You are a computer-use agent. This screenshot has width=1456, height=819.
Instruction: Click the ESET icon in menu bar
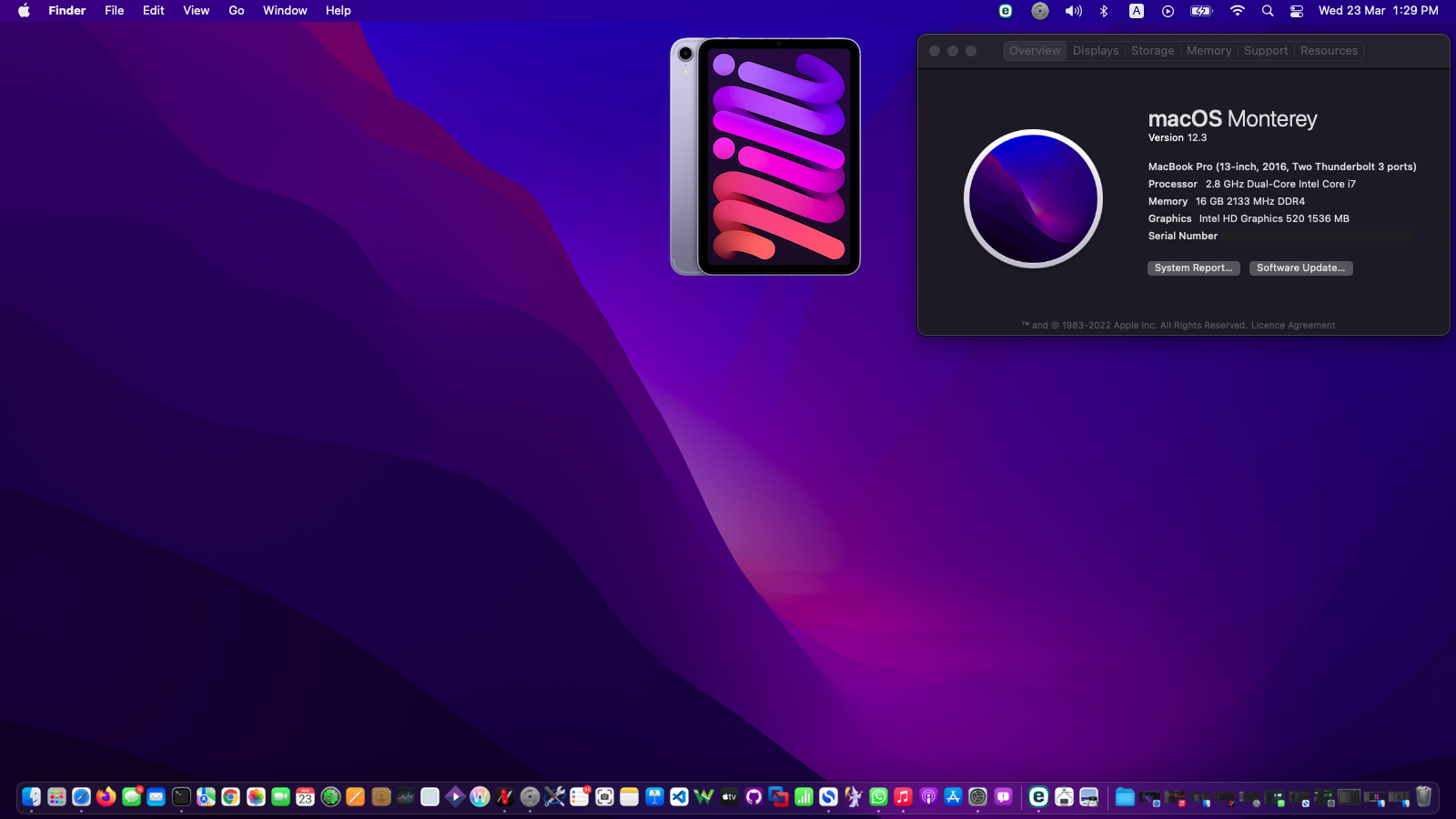click(x=1006, y=11)
